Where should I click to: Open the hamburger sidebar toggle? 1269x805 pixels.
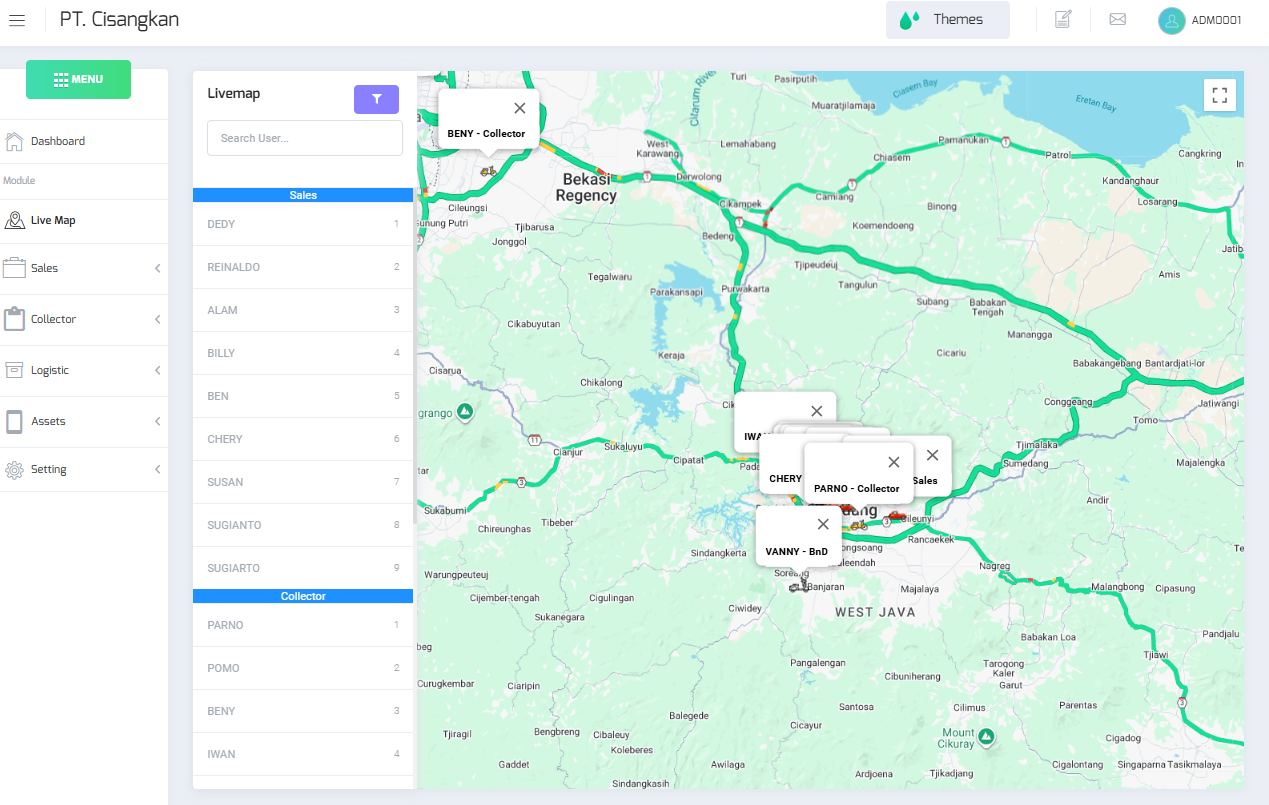tap(17, 20)
